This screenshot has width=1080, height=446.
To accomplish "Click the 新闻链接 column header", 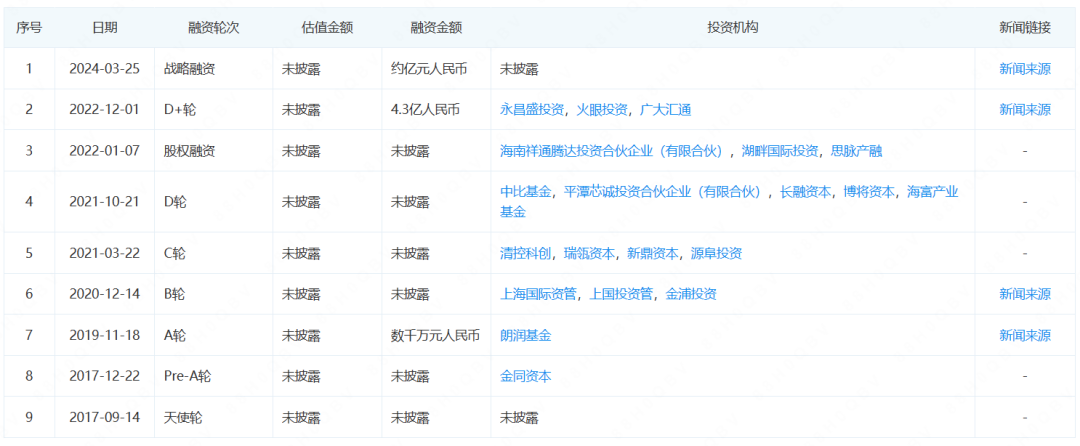I will point(1025,28).
